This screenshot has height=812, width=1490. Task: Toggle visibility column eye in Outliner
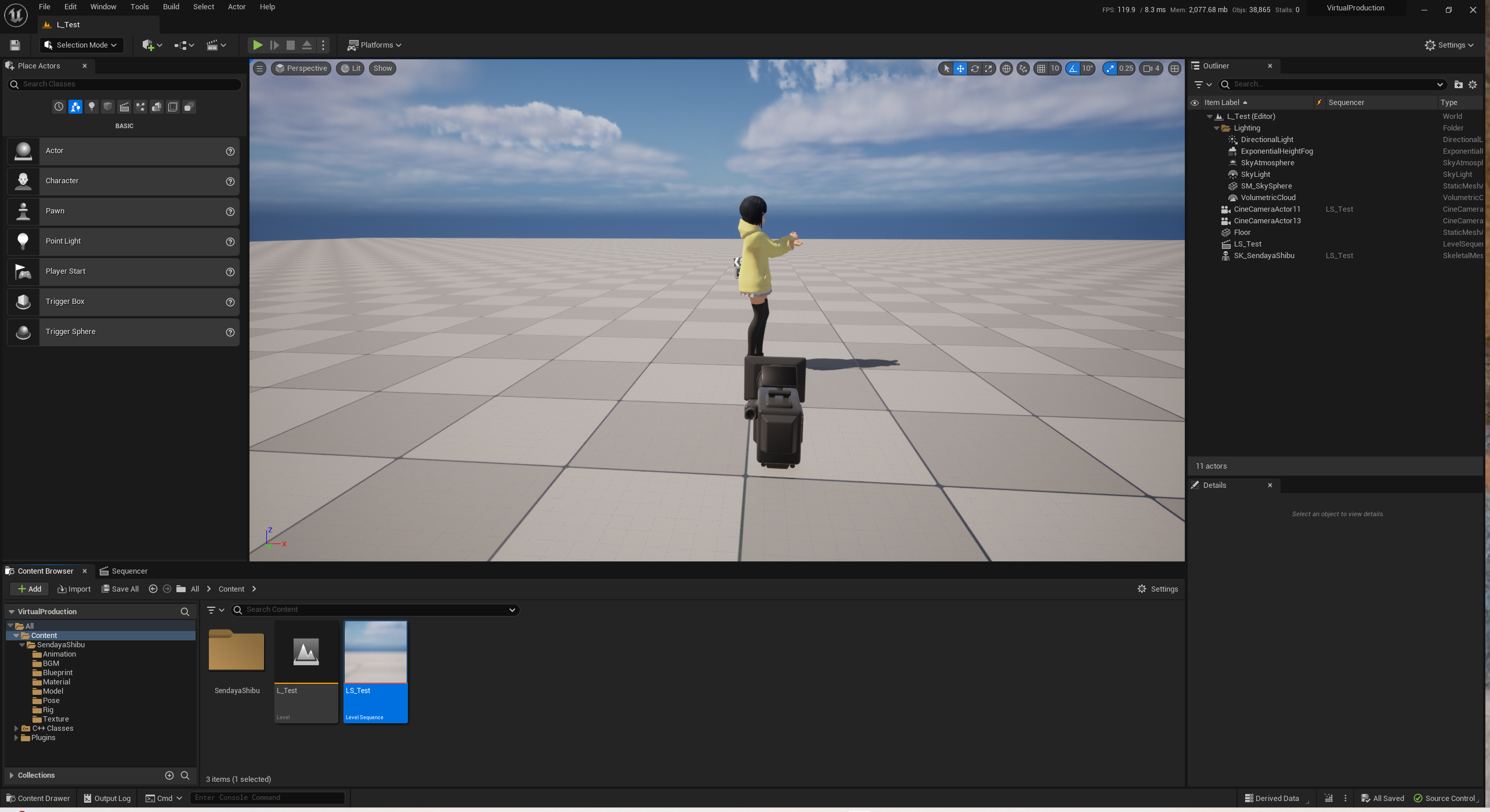coord(1195,102)
